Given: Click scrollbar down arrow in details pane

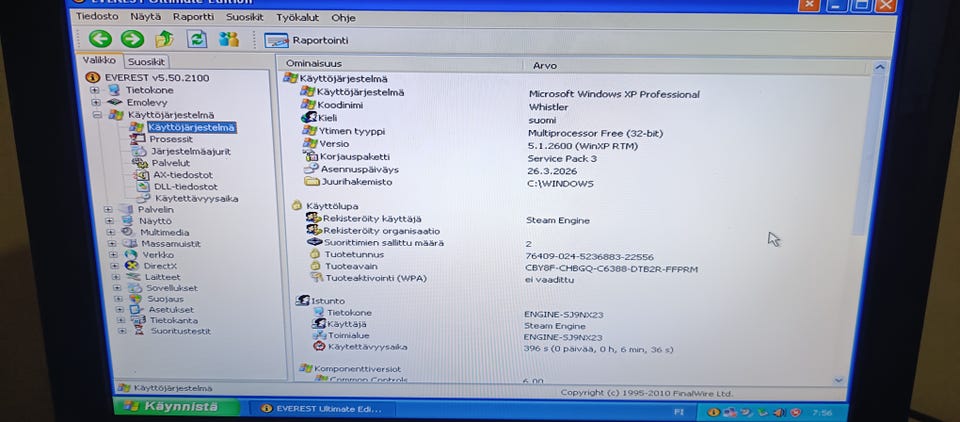Looking at the screenshot, I should [x=839, y=380].
